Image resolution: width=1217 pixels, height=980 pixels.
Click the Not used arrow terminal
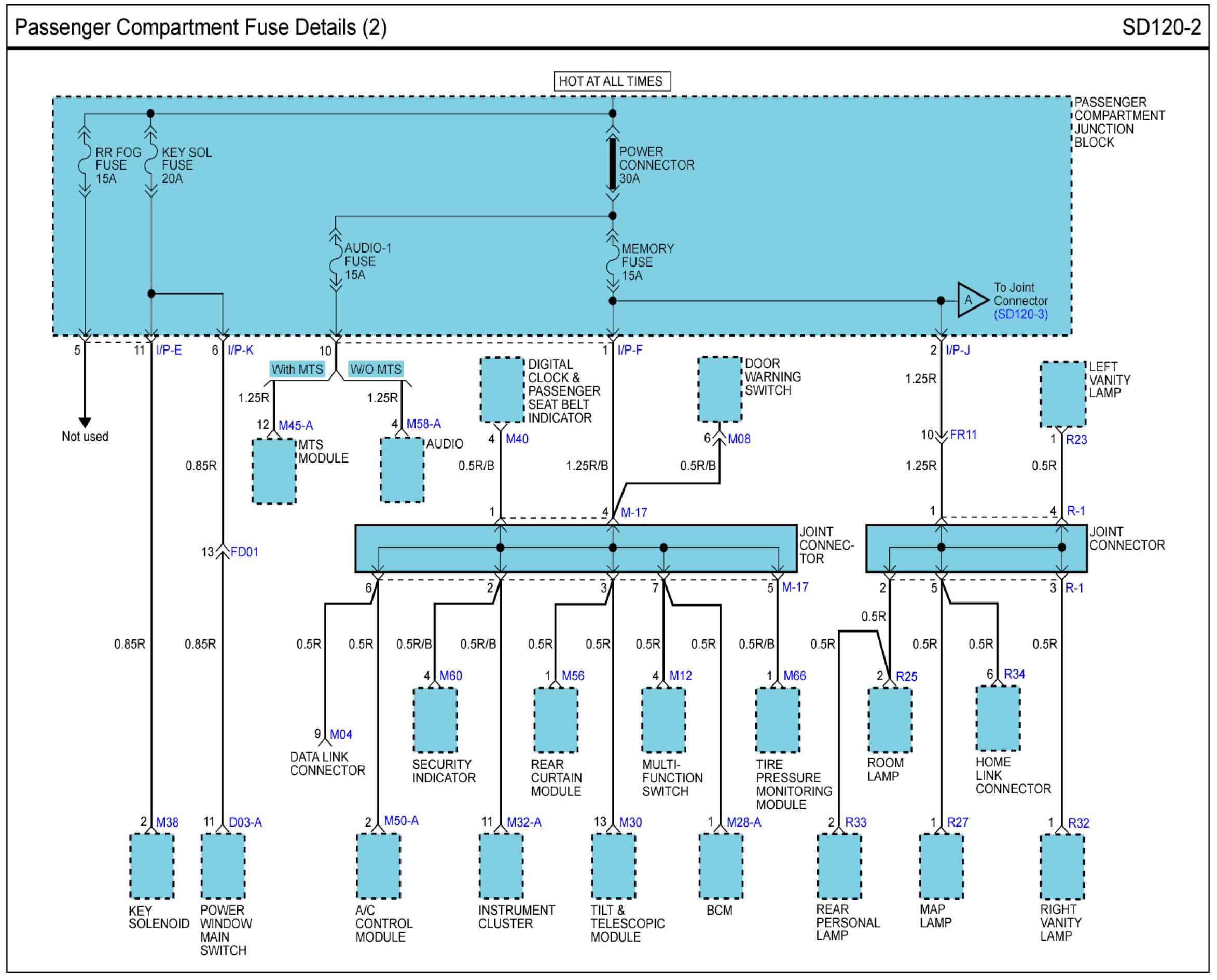pos(85,422)
